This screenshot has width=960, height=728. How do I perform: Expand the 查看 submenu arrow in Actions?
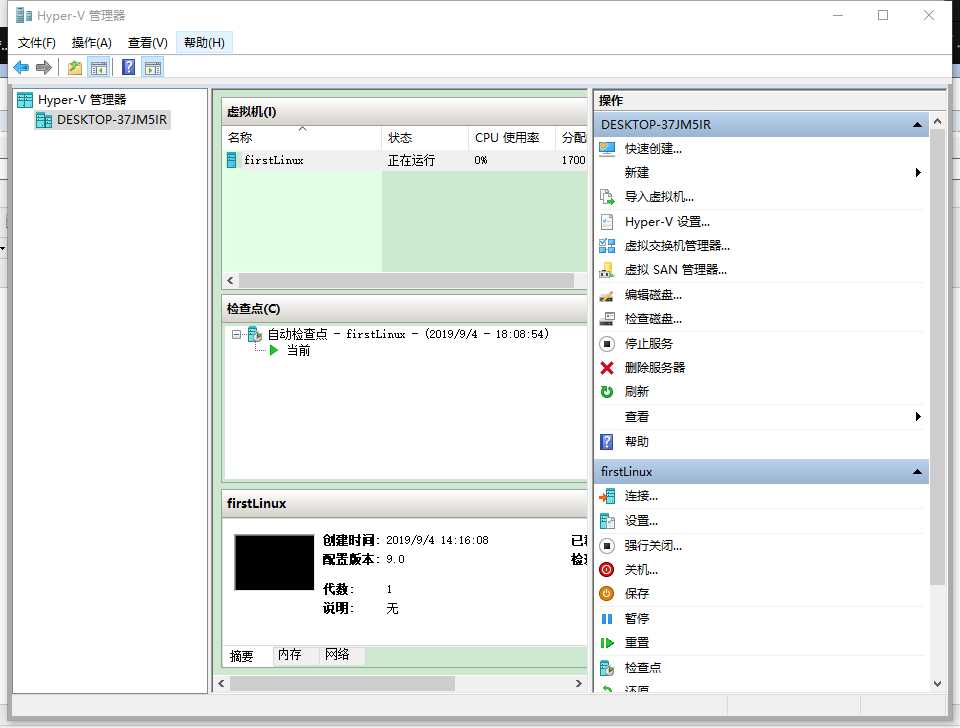tap(918, 417)
